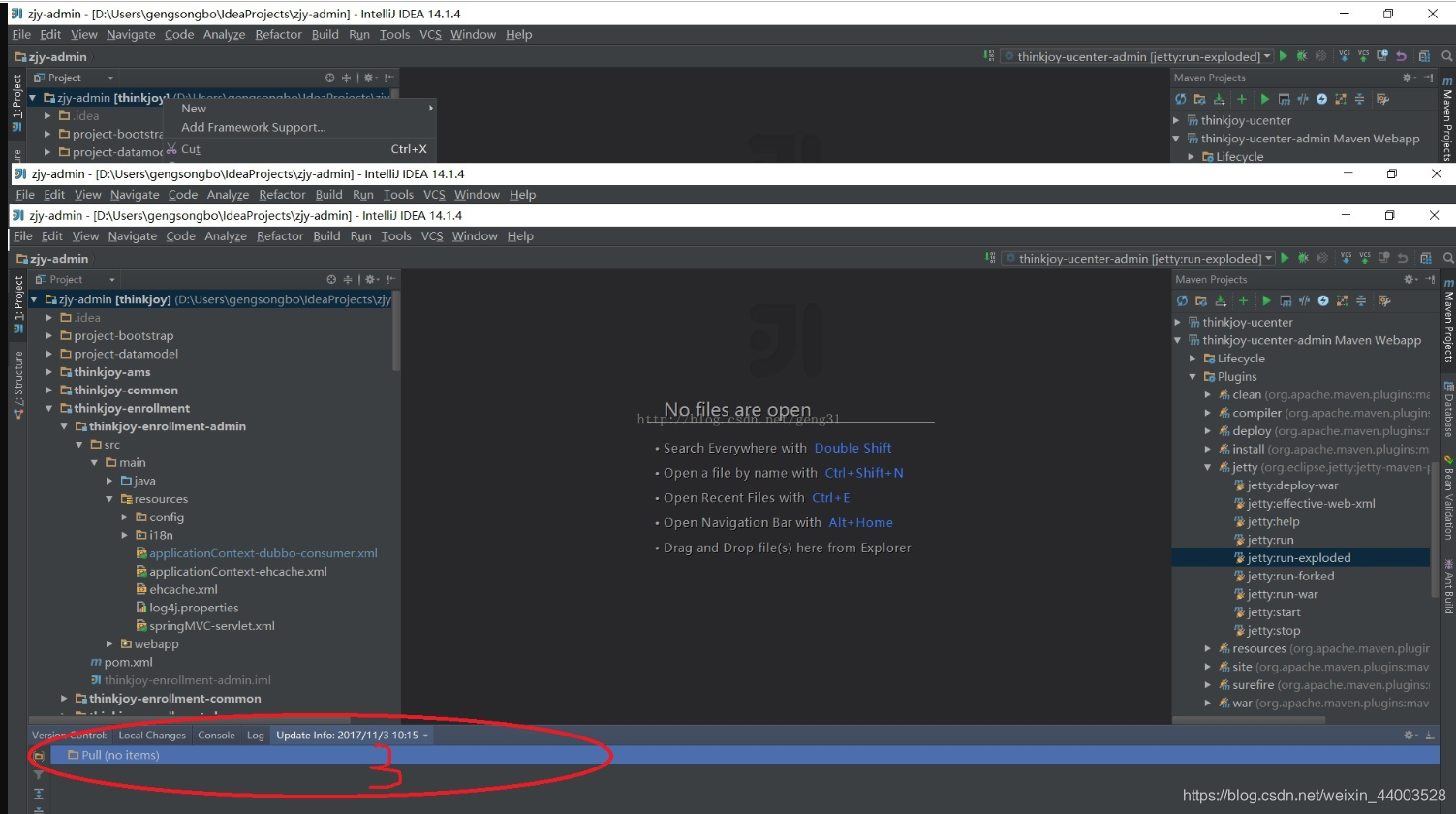Open Project panel settings gear dropdown, front window
Image resolution: width=1456 pixels, height=814 pixels.
point(371,279)
